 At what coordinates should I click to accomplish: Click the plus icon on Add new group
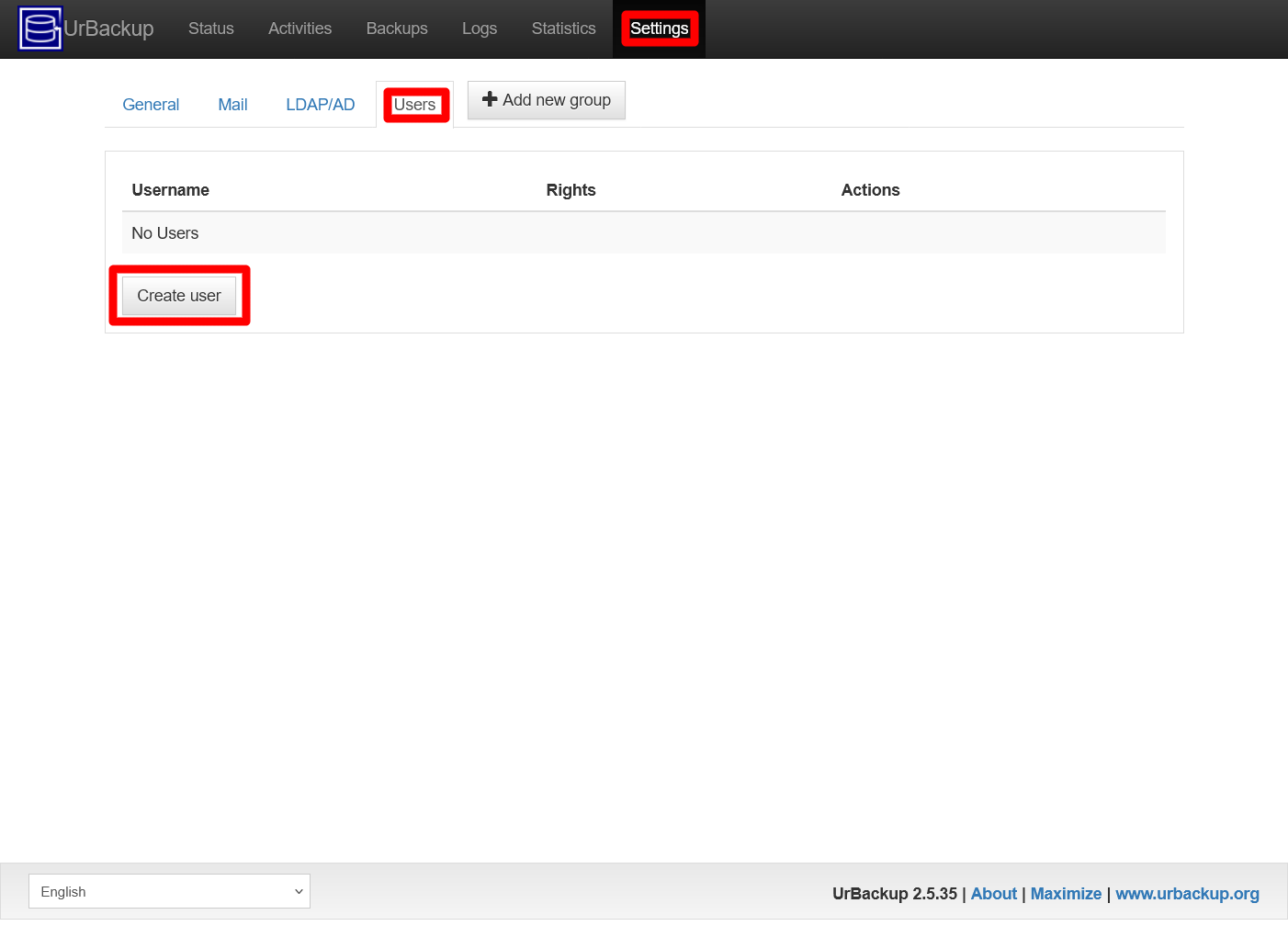(489, 99)
